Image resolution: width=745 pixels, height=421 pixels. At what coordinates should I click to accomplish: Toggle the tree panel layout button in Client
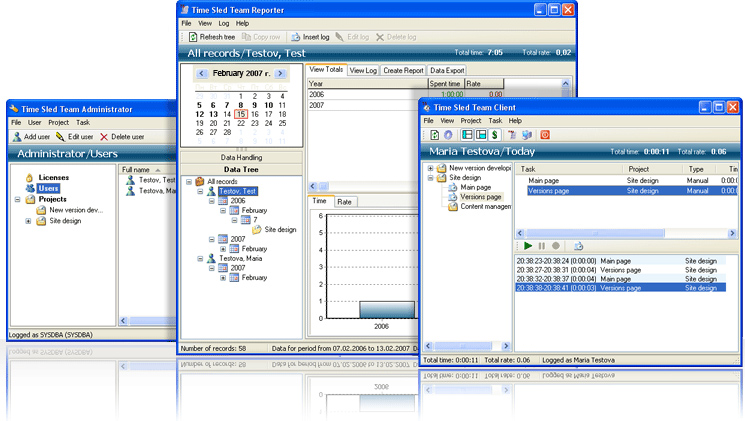[467, 135]
